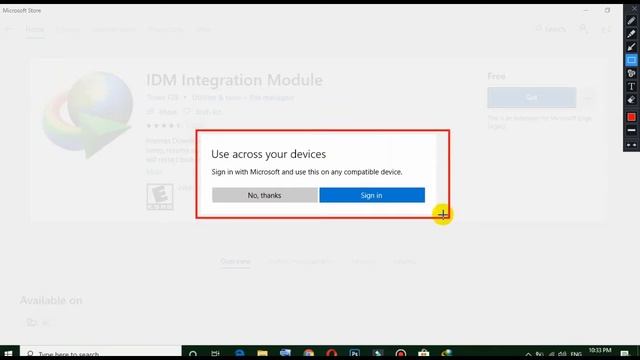640x360 pixels.
Task: Open Task View on the taskbar
Action: (x=216, y=353)
